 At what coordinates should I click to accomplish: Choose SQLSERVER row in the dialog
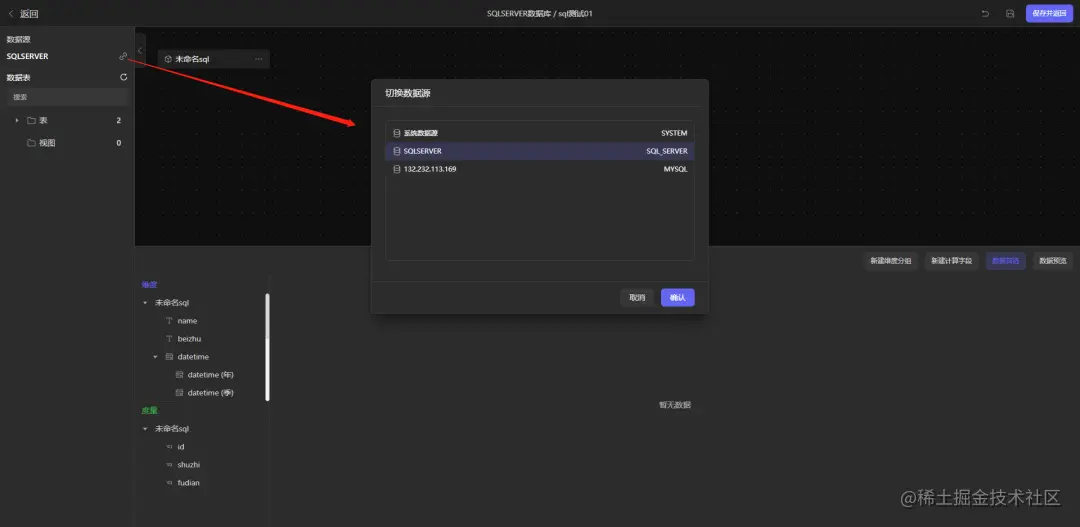point(540,151)
